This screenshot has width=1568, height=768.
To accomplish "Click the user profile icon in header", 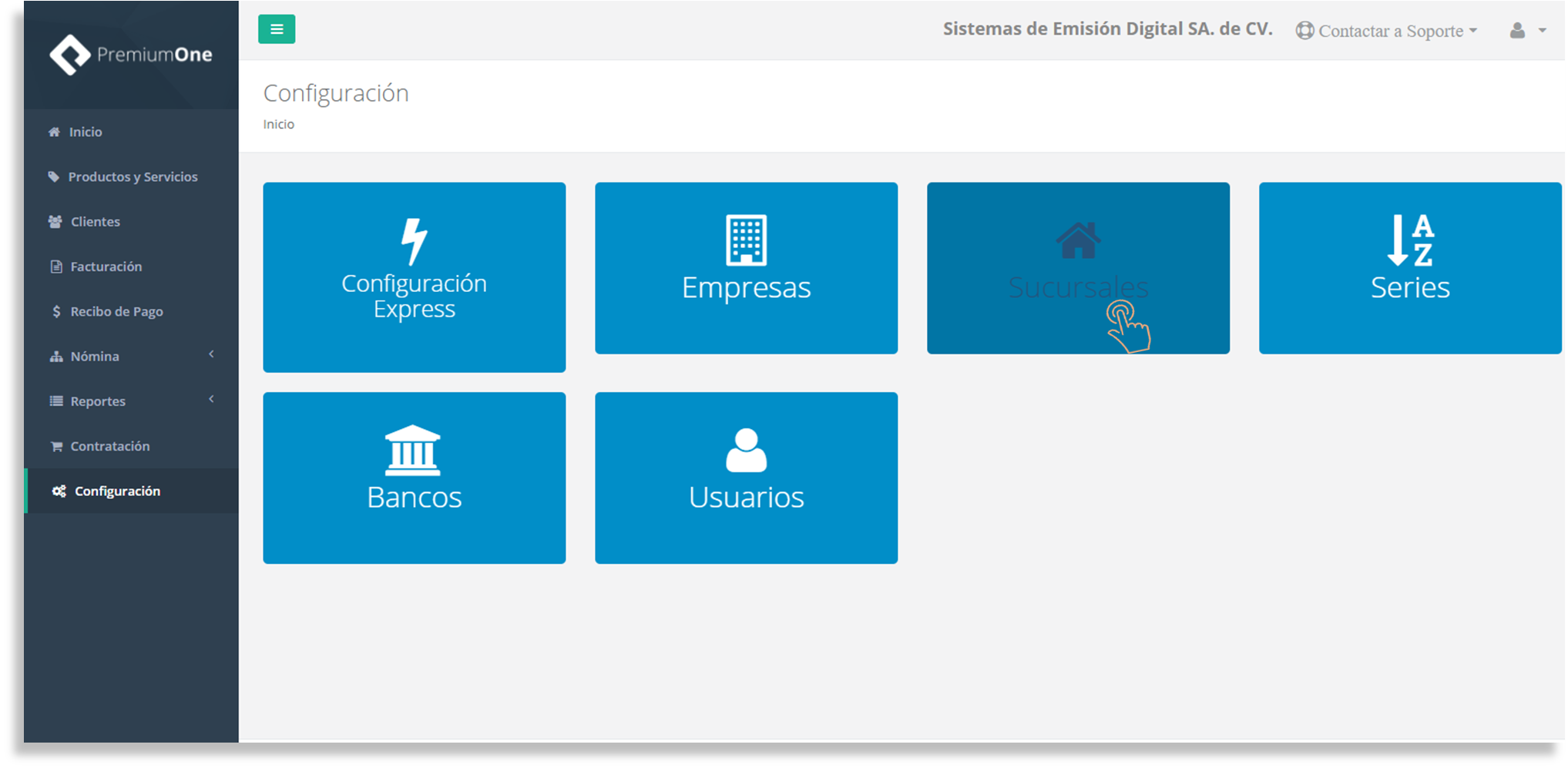I will [x=1517, y=31].
